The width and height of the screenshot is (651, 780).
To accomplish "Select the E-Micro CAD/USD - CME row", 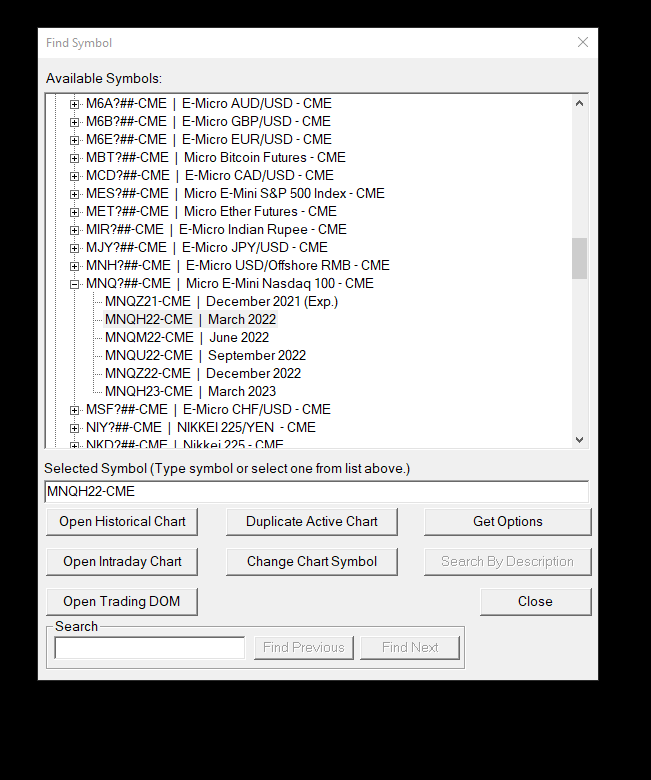I will tap(210, 176).
